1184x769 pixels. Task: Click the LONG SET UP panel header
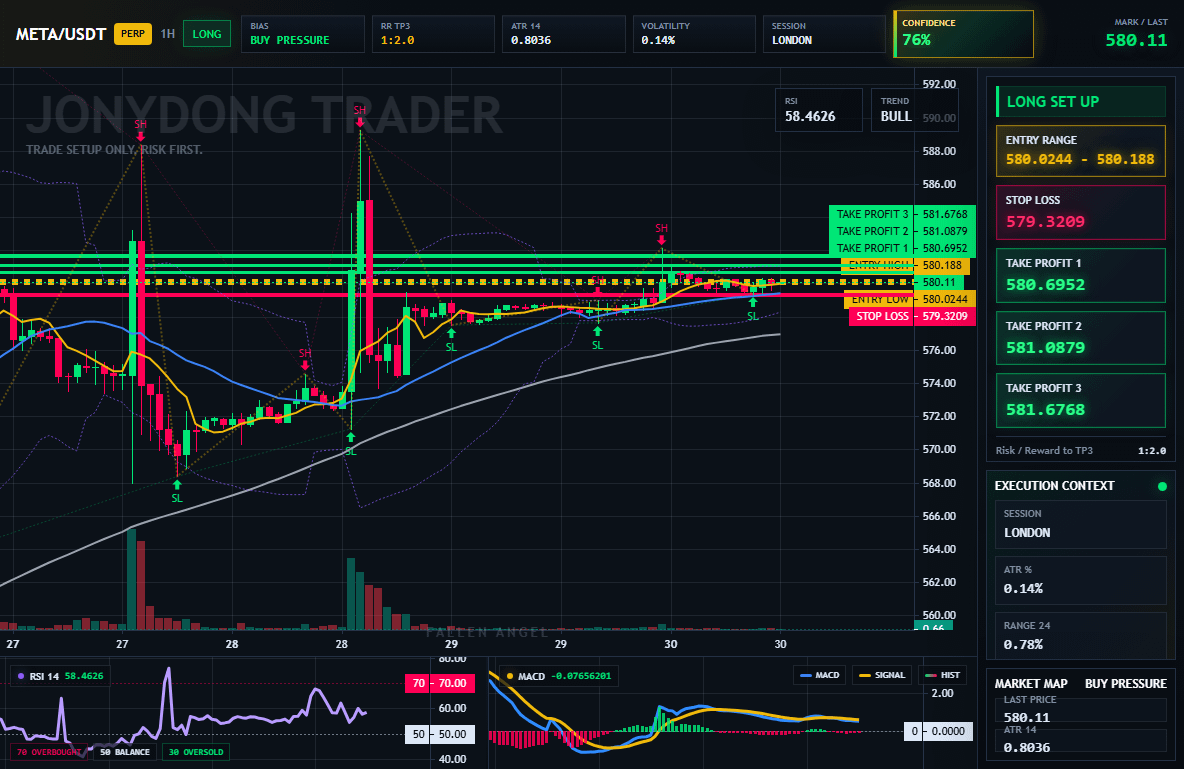coord(1081,101)
